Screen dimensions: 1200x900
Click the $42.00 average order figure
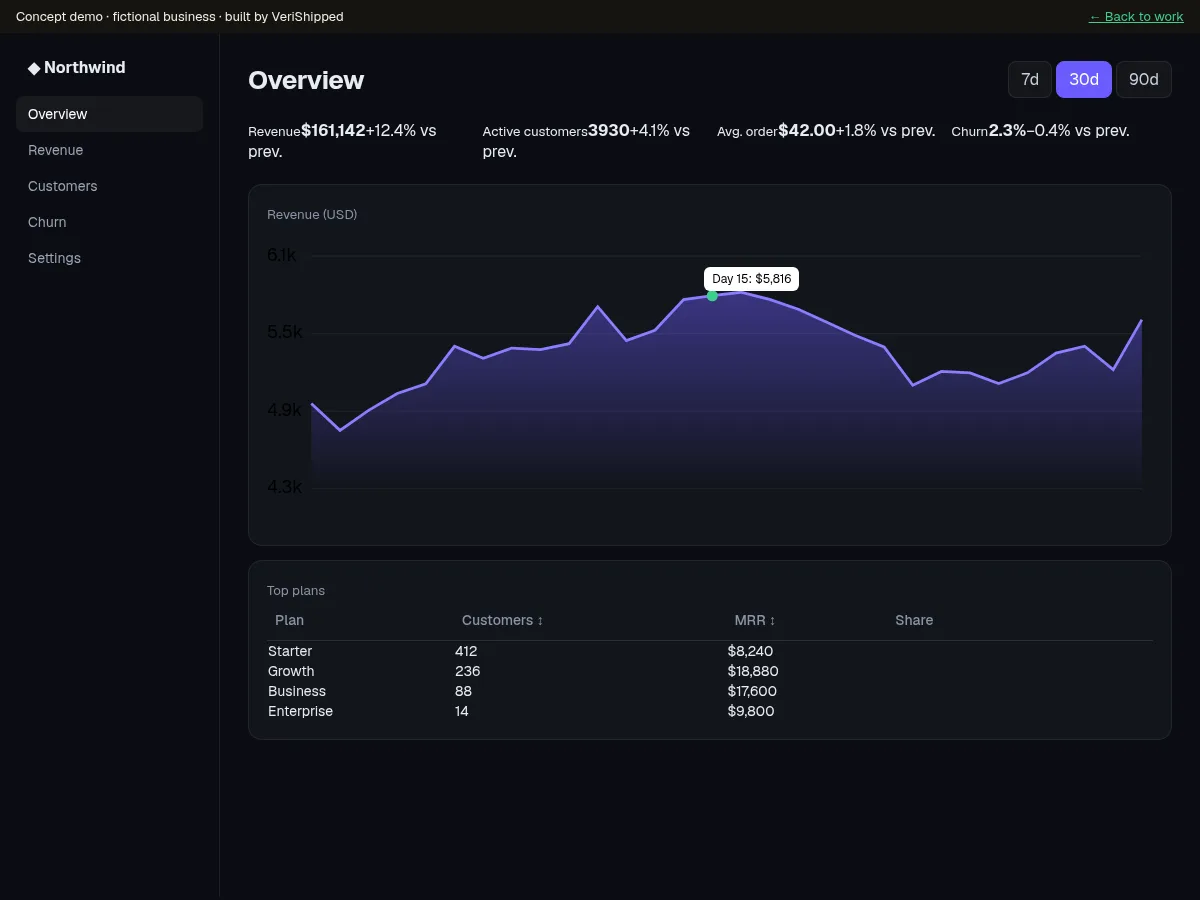[x=807, y=130]
